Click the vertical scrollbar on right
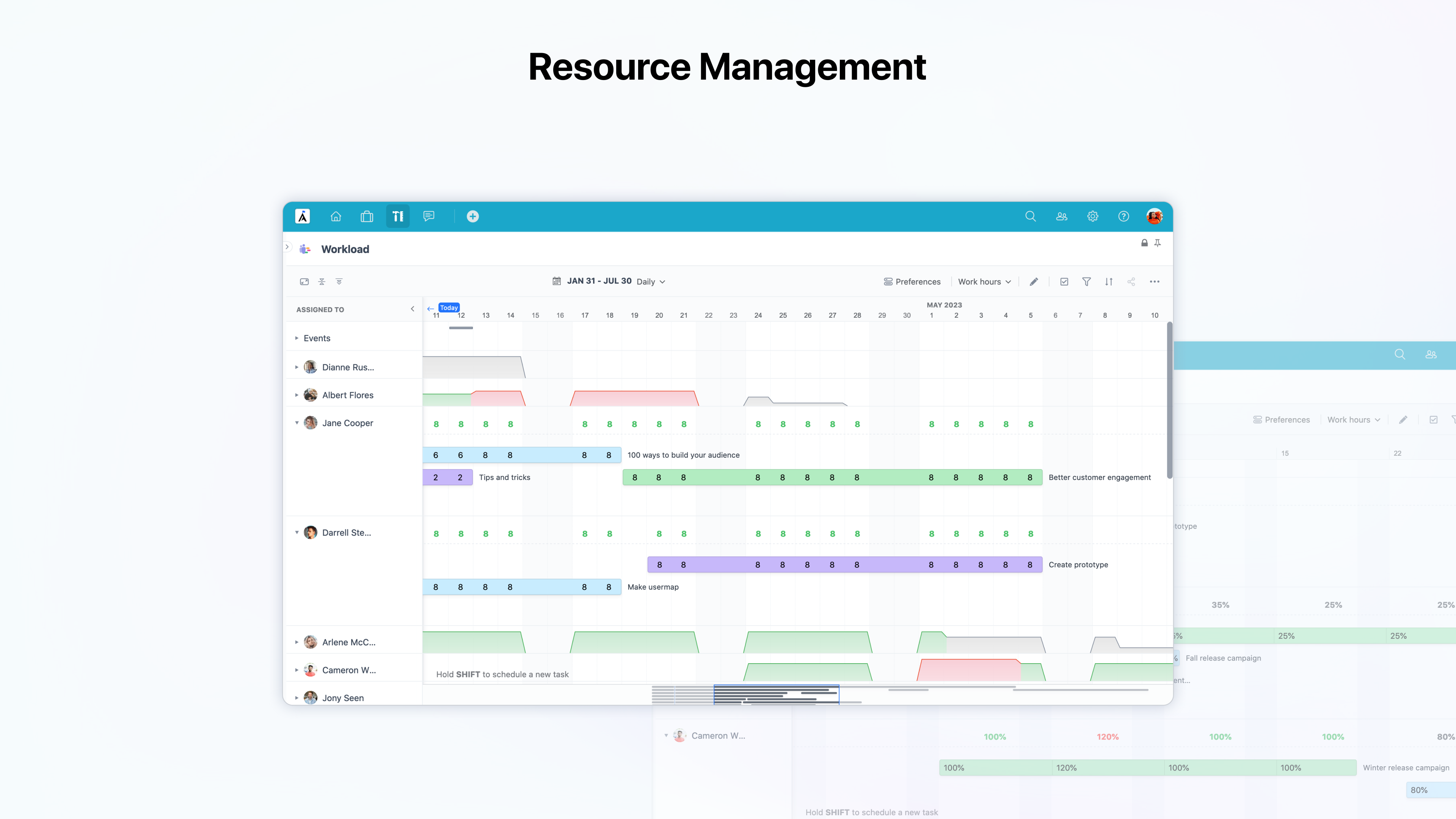1456x819 pixels. 1169,400
